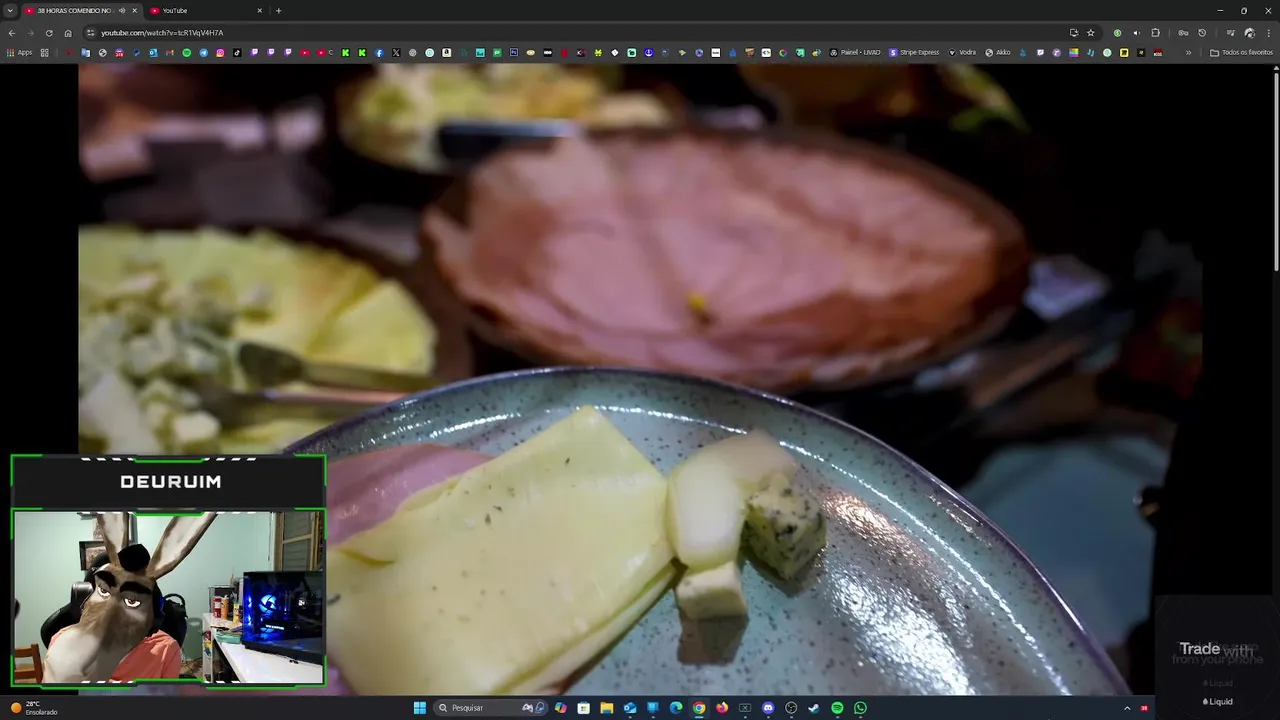Open WhatsApp from the taskbar
Viewport: 1280px width, 720px height.
point(860,708)
